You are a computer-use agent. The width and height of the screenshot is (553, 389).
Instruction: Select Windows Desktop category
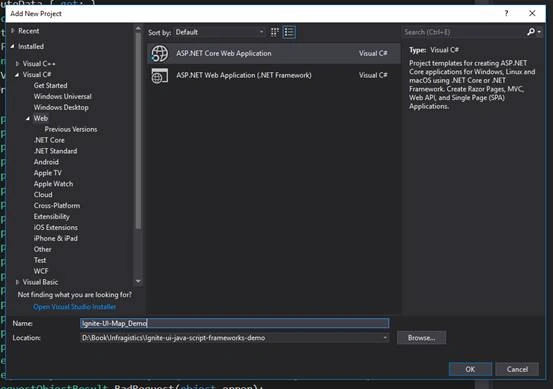61,107
